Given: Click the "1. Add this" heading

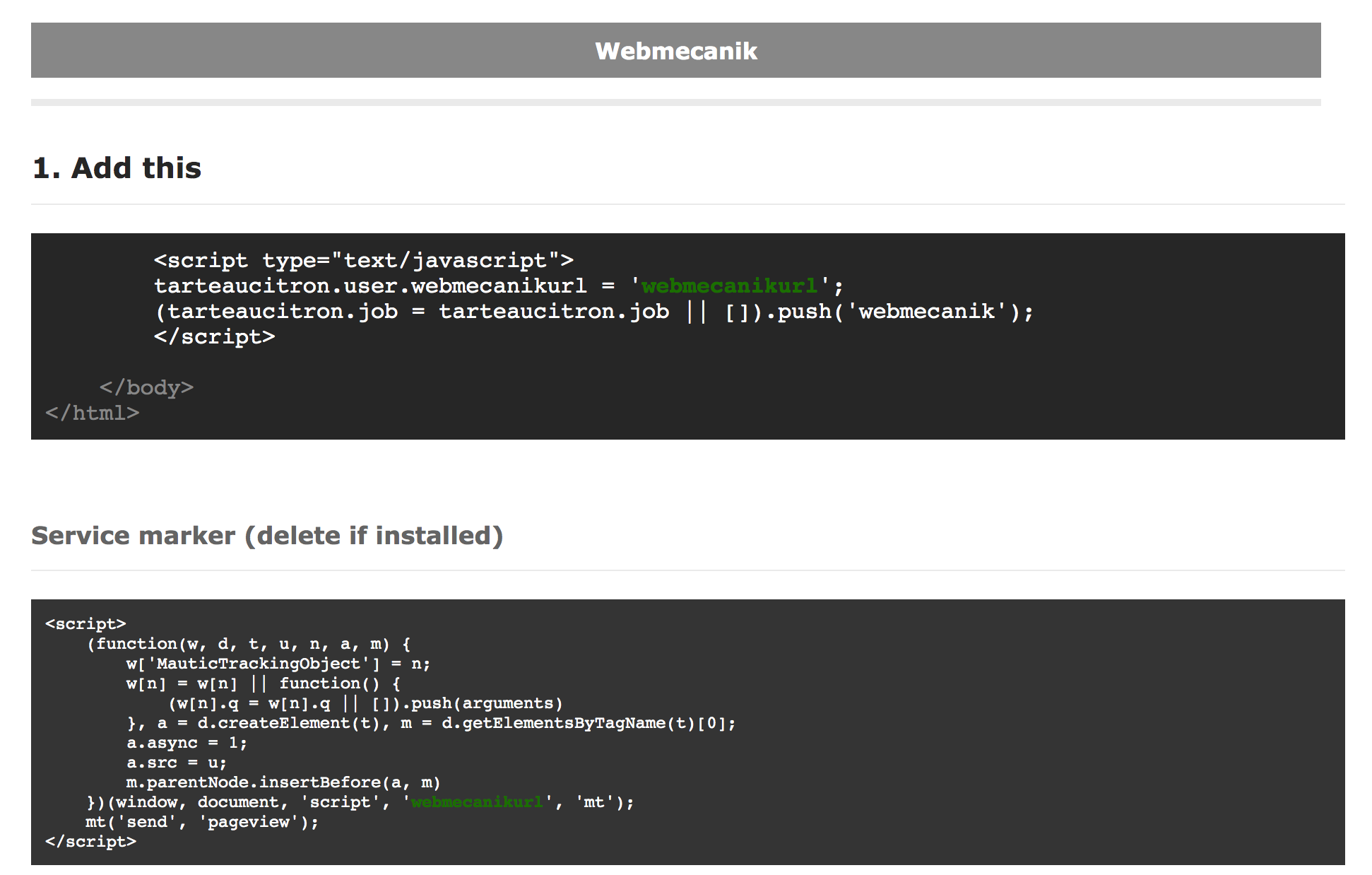Looking at the screenshot, I should coord(117,168).
